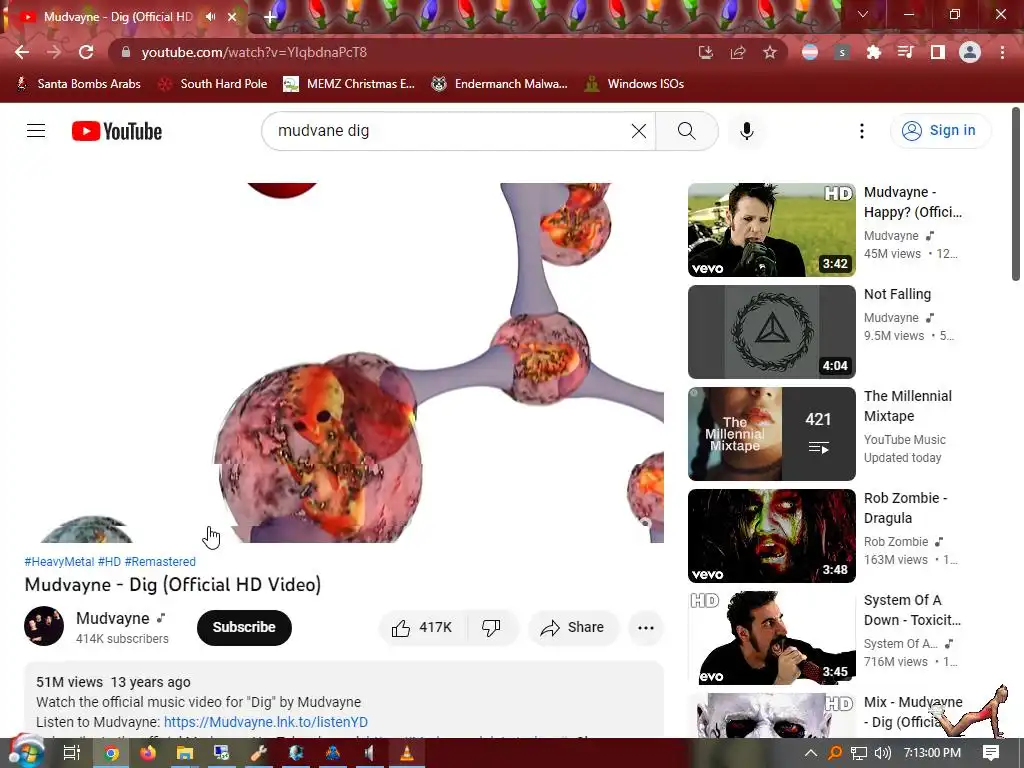Click the Sign in button

[940, 131]
